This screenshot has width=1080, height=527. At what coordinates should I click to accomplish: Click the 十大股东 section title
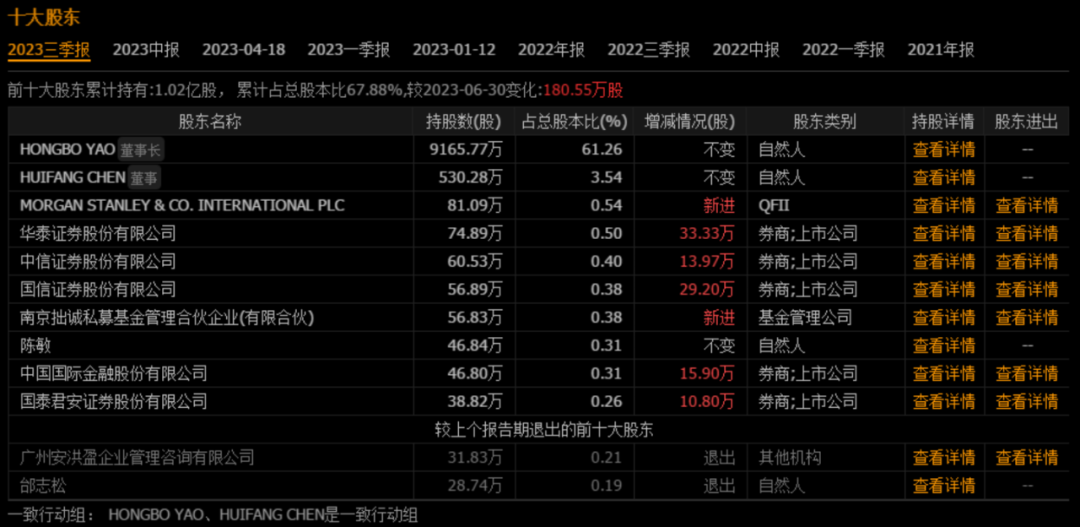click(43, 17)
